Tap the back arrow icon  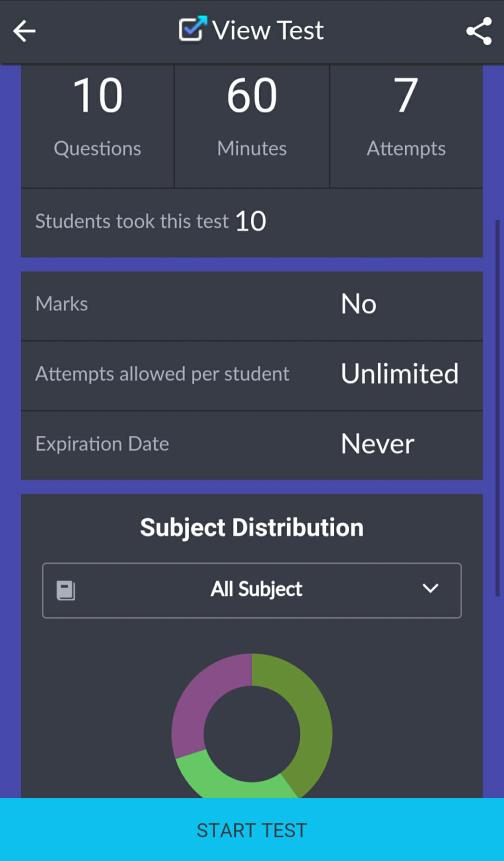24,31
